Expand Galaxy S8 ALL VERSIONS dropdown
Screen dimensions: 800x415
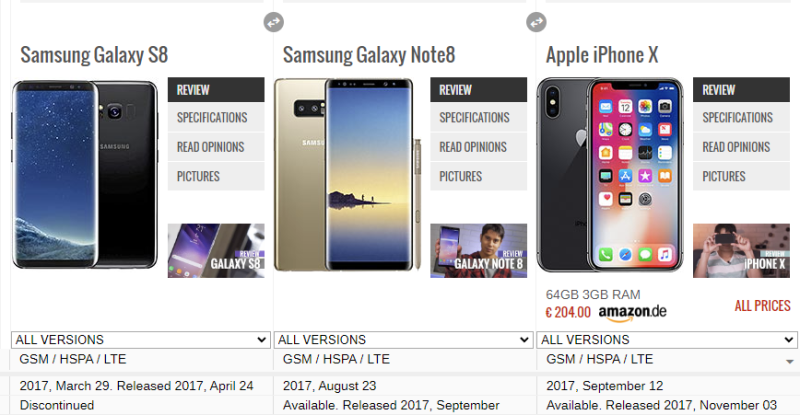140,340
